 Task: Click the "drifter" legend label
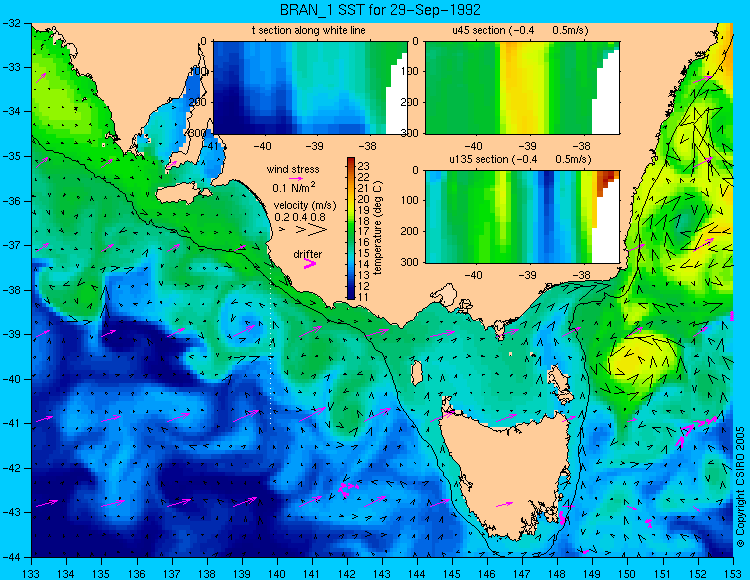click(x=308, y=254)
